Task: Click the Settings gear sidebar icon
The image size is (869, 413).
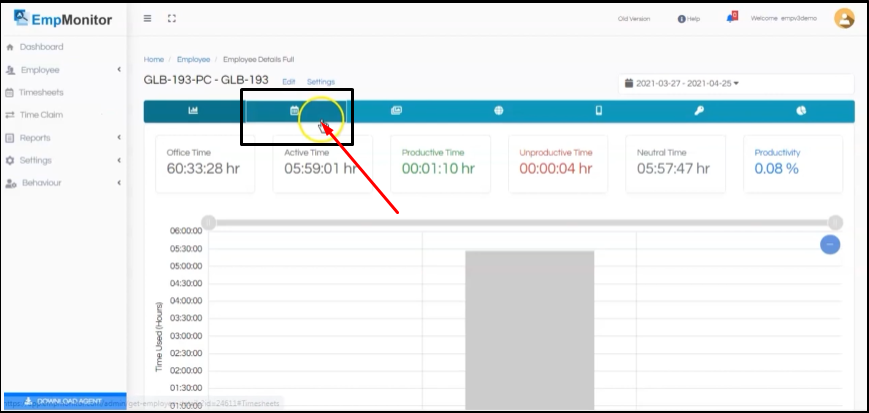Action: pos(9,160)
